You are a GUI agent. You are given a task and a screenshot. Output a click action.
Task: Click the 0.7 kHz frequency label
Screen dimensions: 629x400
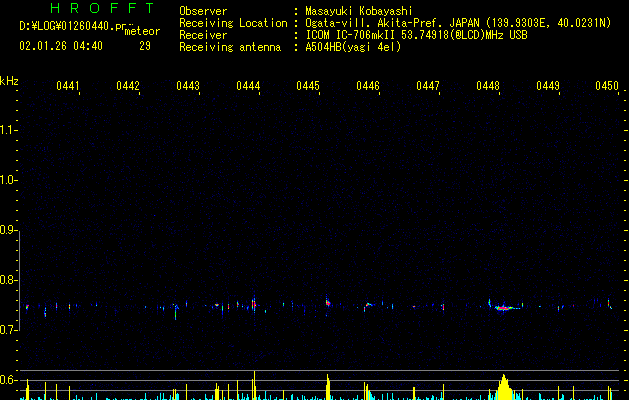click(8, 330)
